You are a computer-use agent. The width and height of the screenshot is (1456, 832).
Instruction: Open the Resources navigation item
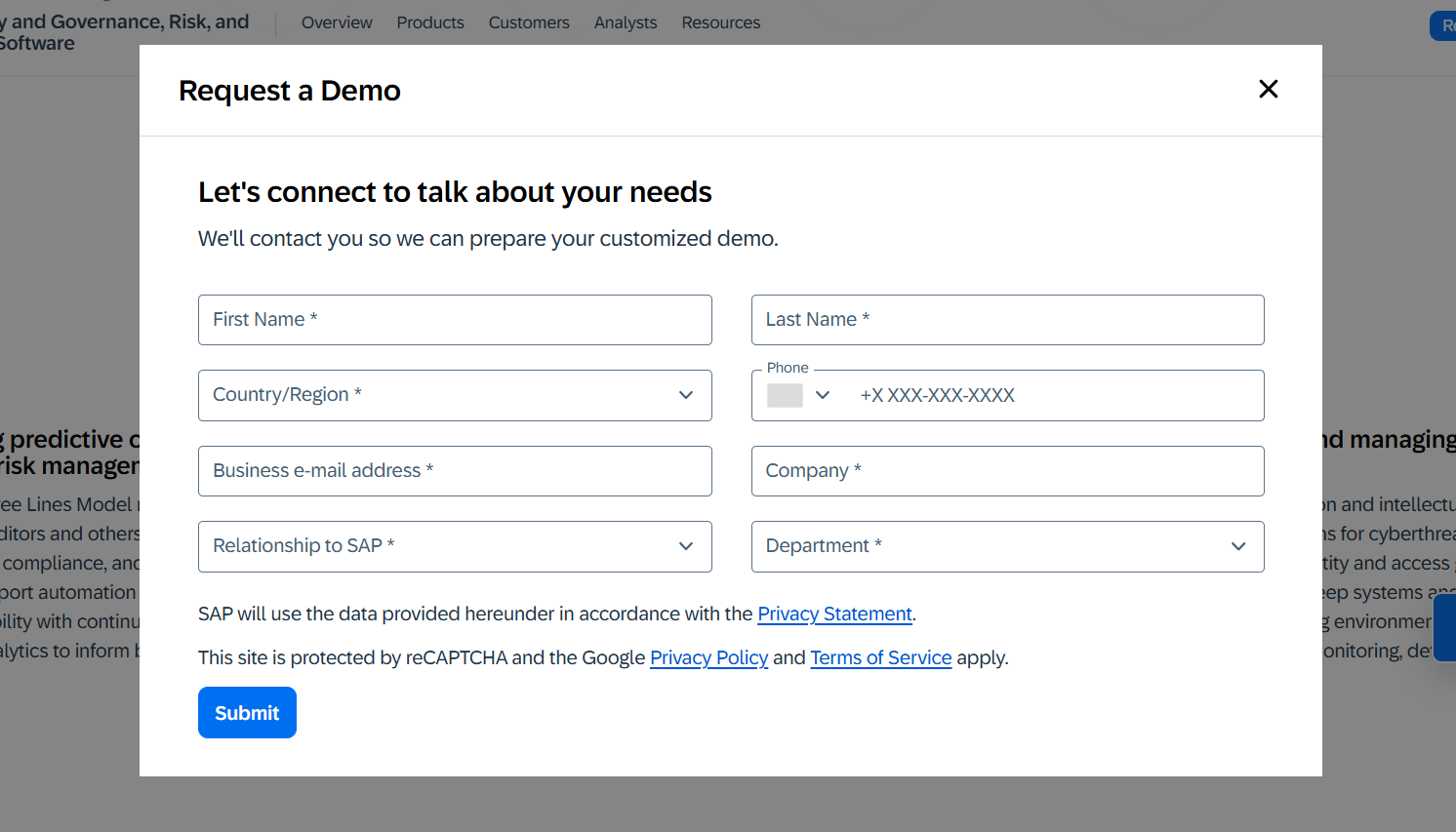pos(720,22)
